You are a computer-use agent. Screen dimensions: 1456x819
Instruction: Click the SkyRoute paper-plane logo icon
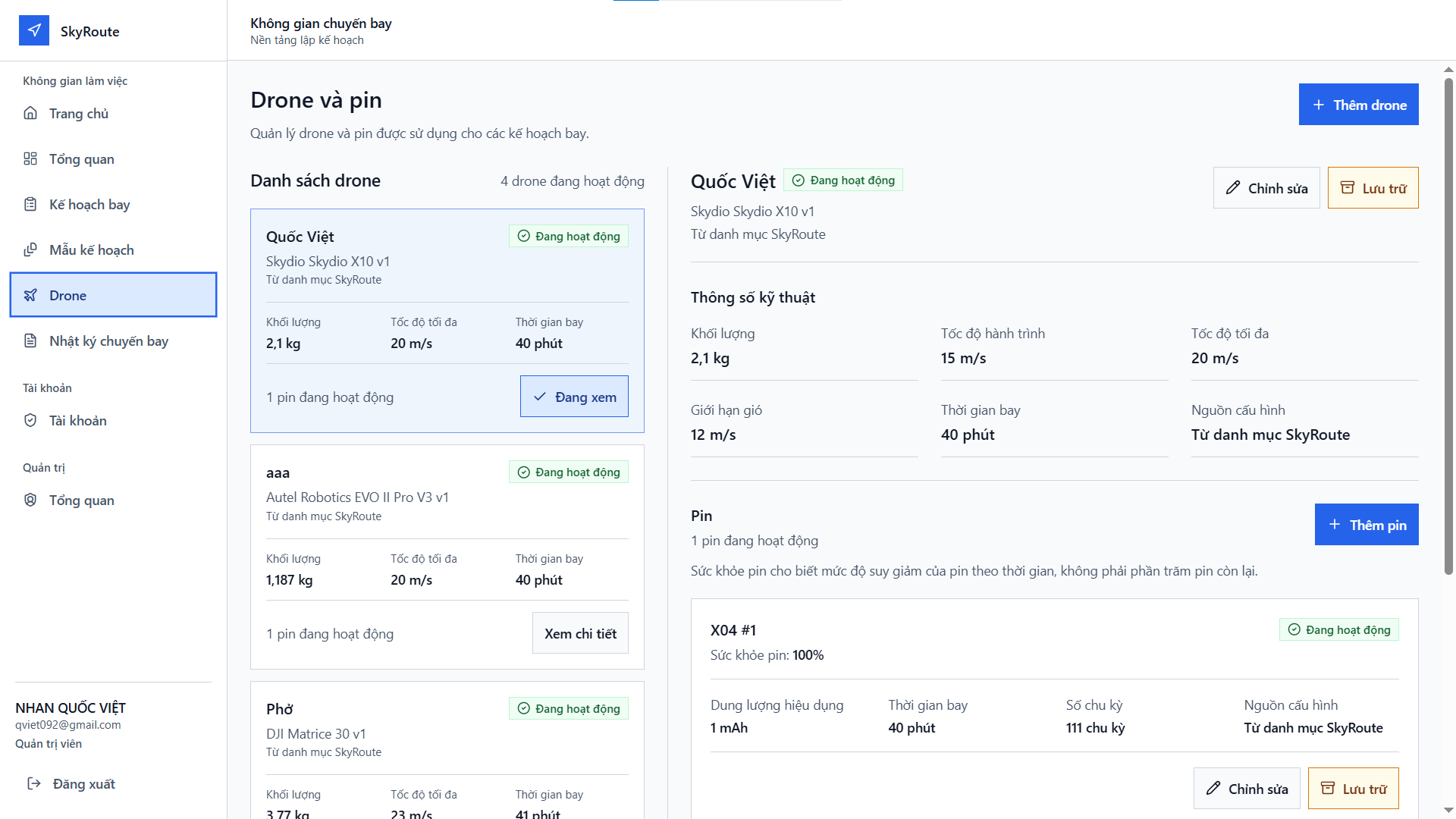34,30
